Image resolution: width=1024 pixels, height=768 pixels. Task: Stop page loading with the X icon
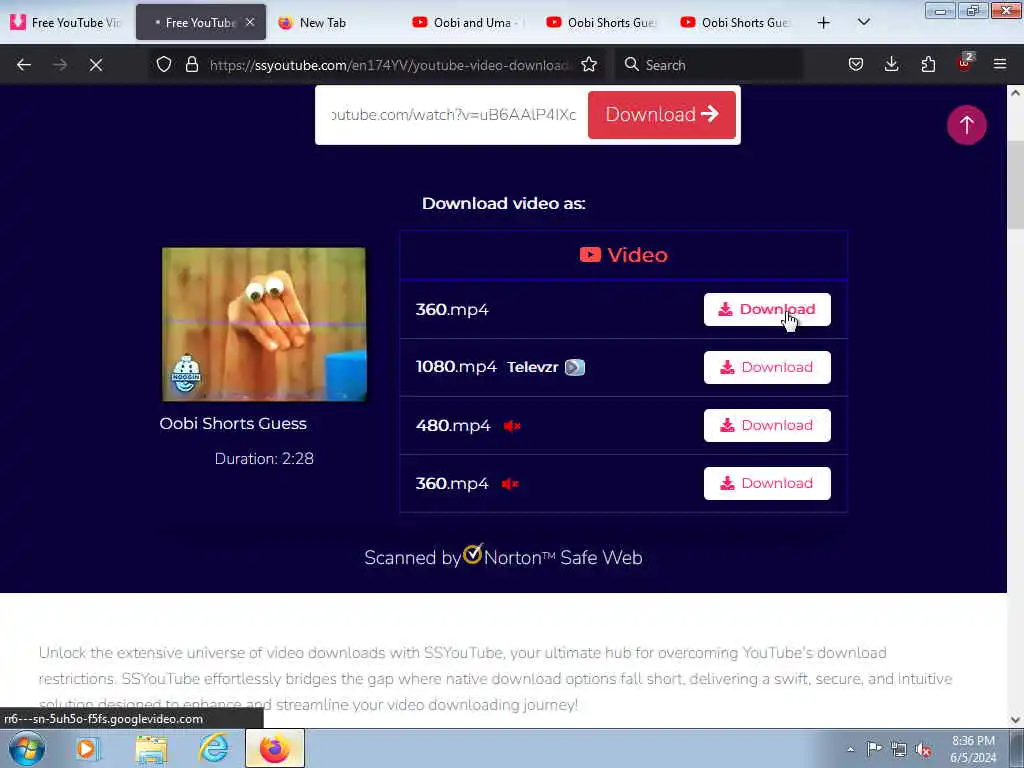(x=96, y=65)
